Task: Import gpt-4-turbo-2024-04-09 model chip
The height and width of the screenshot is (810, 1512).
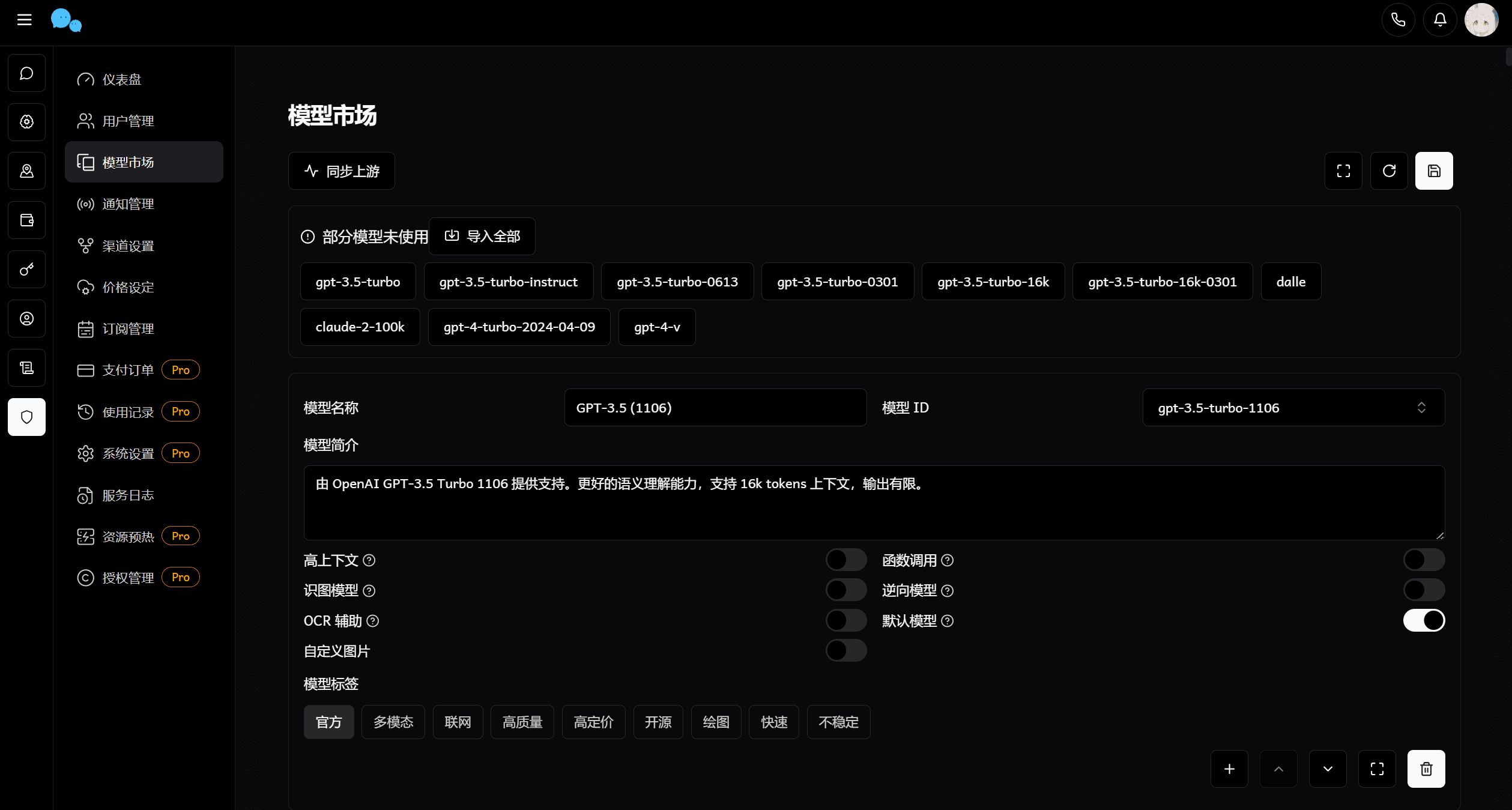Action: (519, 327)
